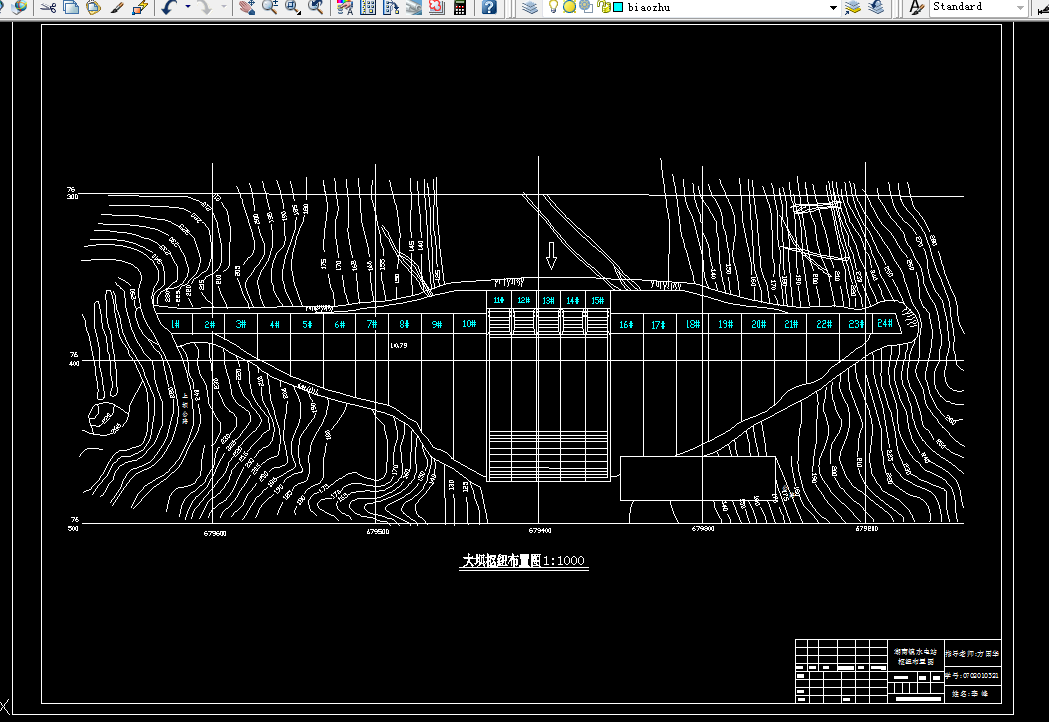Click the Paste clipboard icon
Screen dimensions: 1049x722
tap(94, 7)
